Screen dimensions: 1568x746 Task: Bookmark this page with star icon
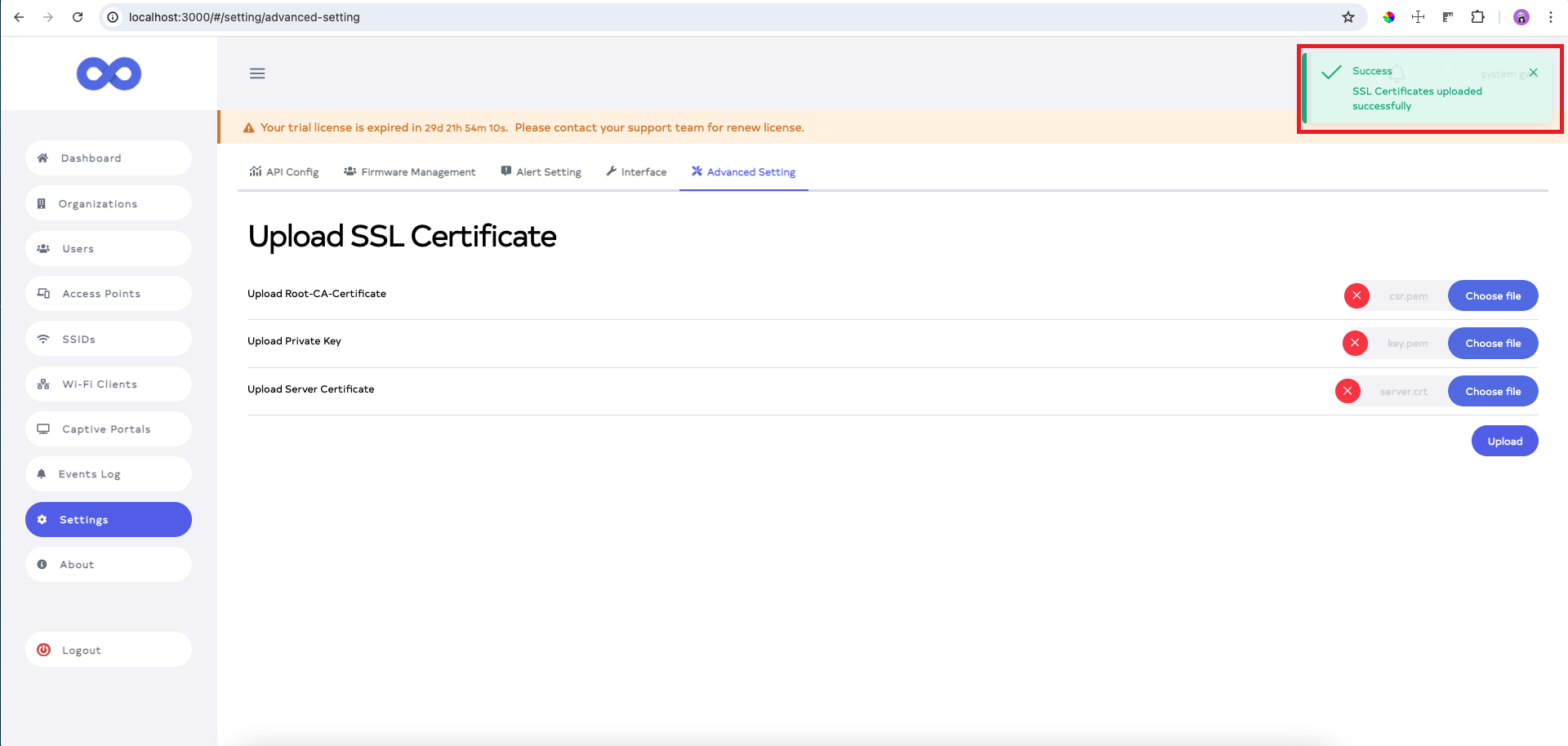point(1348,17)
